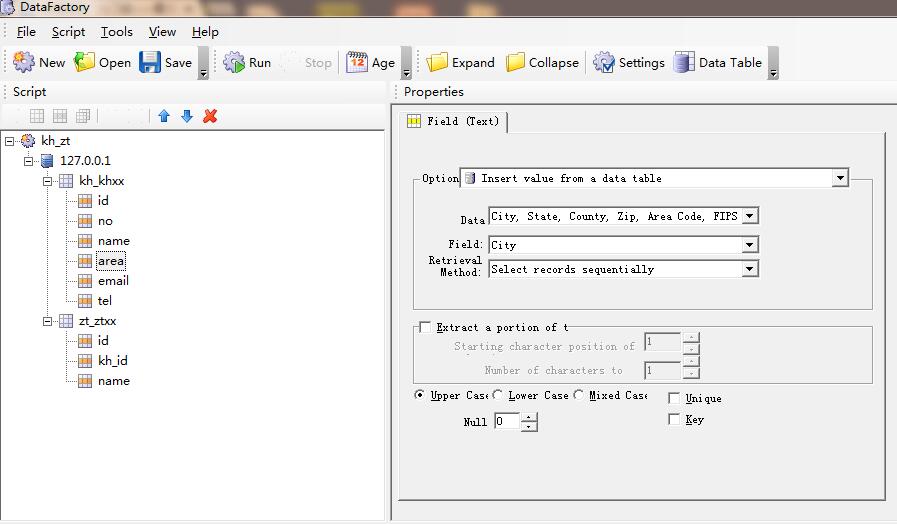Open the toolbar overflow arrow after Data Table
The width and height of the screenshot is (897, 524).
coord(773,63)
